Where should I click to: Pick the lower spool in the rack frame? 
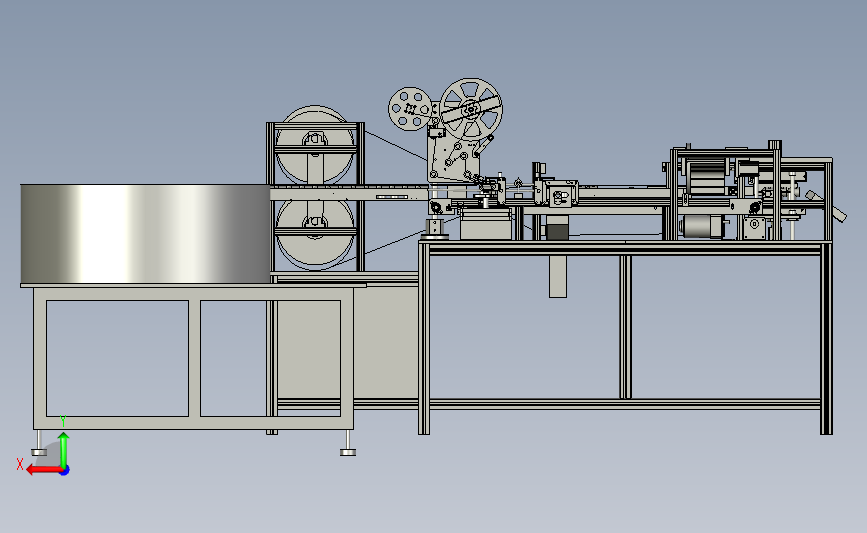pos(315,234)
